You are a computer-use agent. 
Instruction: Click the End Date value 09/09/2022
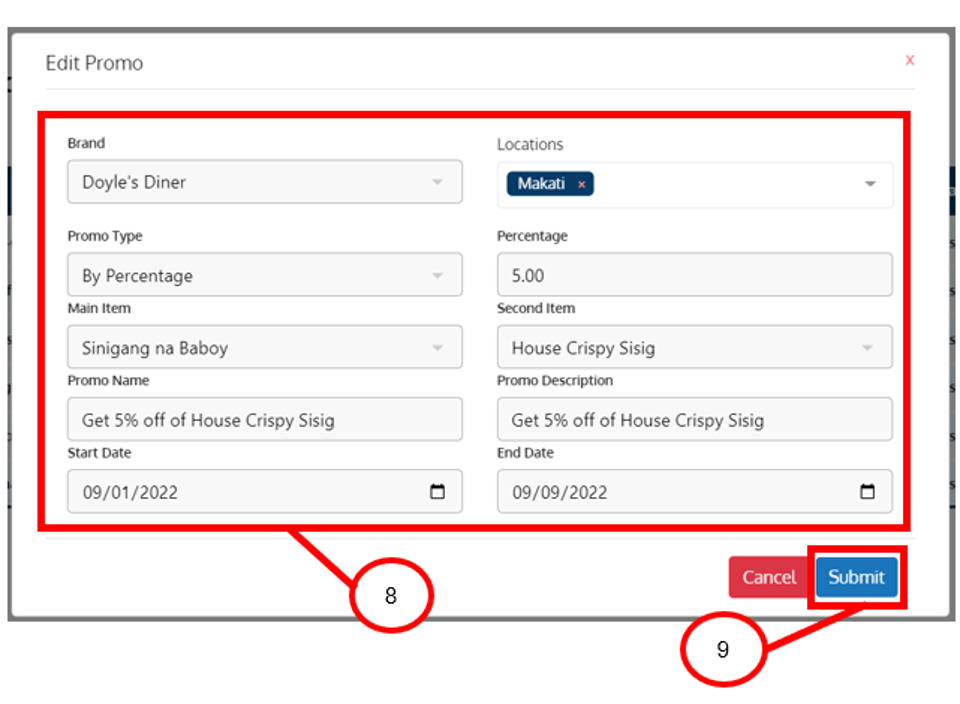560,492
